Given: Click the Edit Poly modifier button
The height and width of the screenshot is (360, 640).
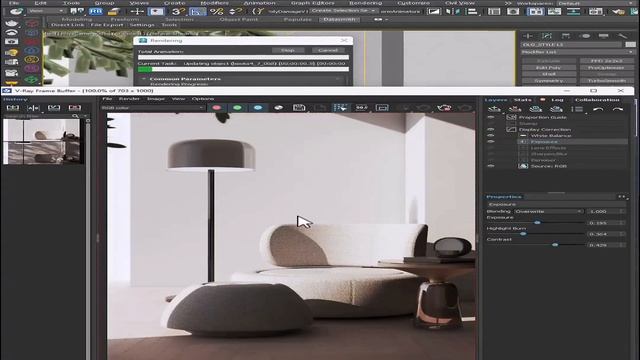Looking at the screenshot, I should click(x=548, y=68).
